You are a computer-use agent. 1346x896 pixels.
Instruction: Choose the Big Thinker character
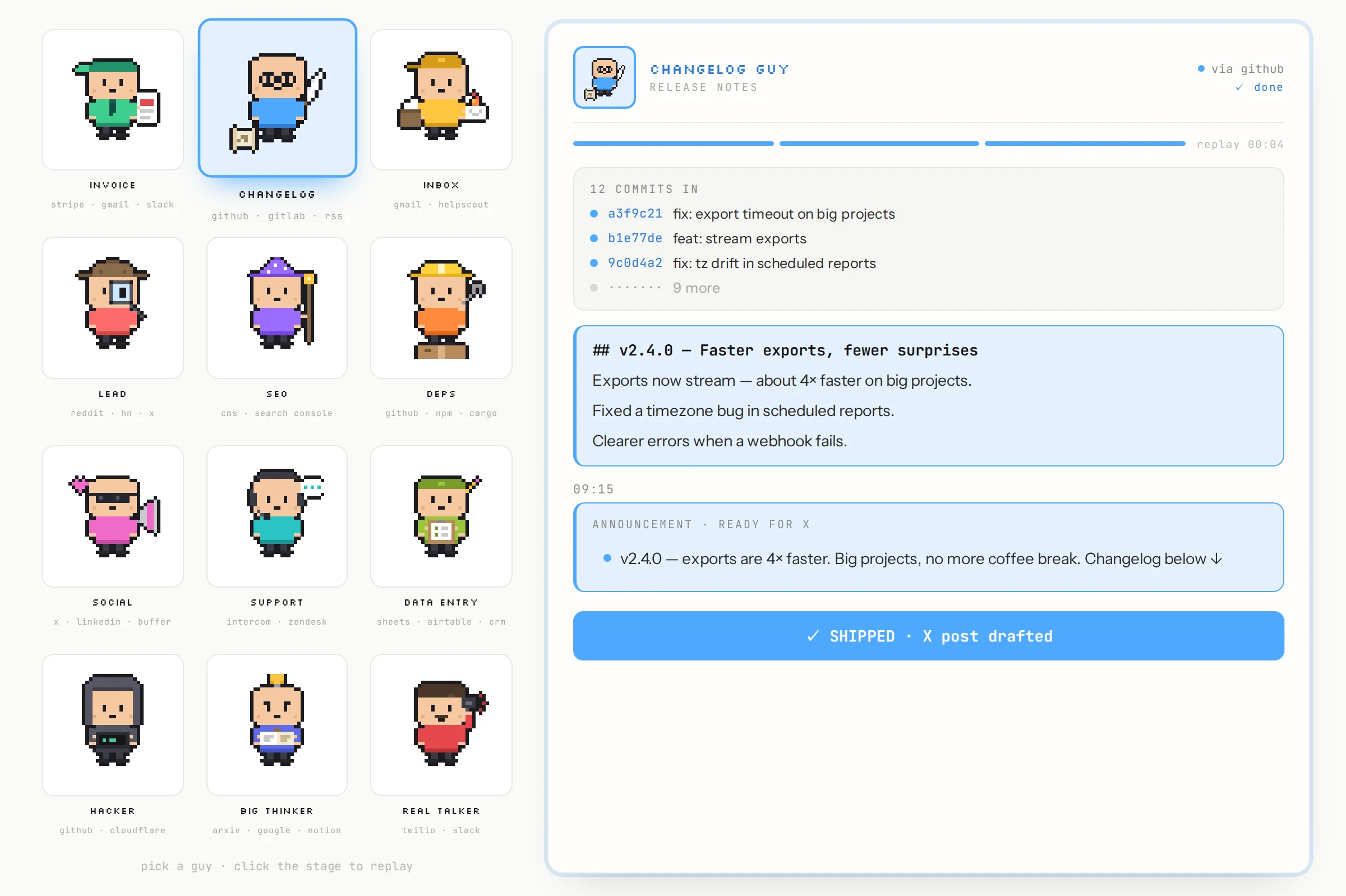click(x=277, y=724)
